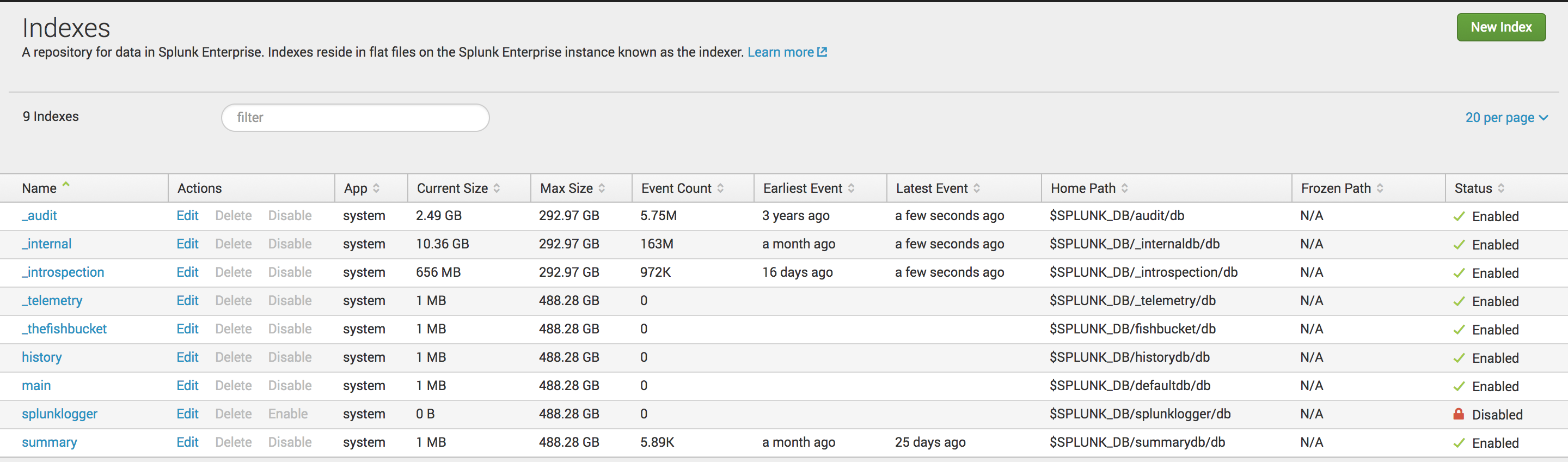This screenshot has height=462, width=1568.
Task: Click the sort icon beside Event Count
Action: (720, 189)
